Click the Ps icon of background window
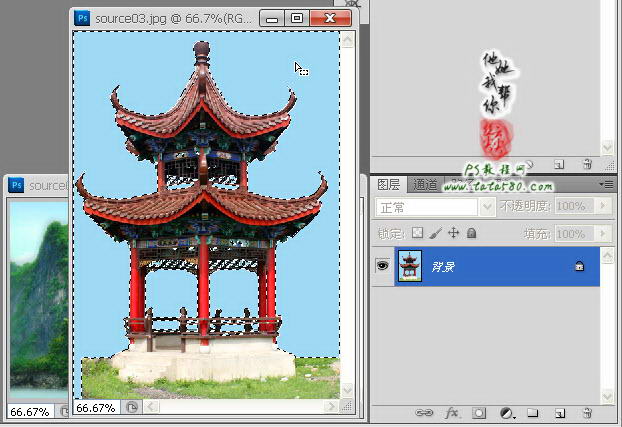Screen dimensions: 622x427 coord(16,185)
